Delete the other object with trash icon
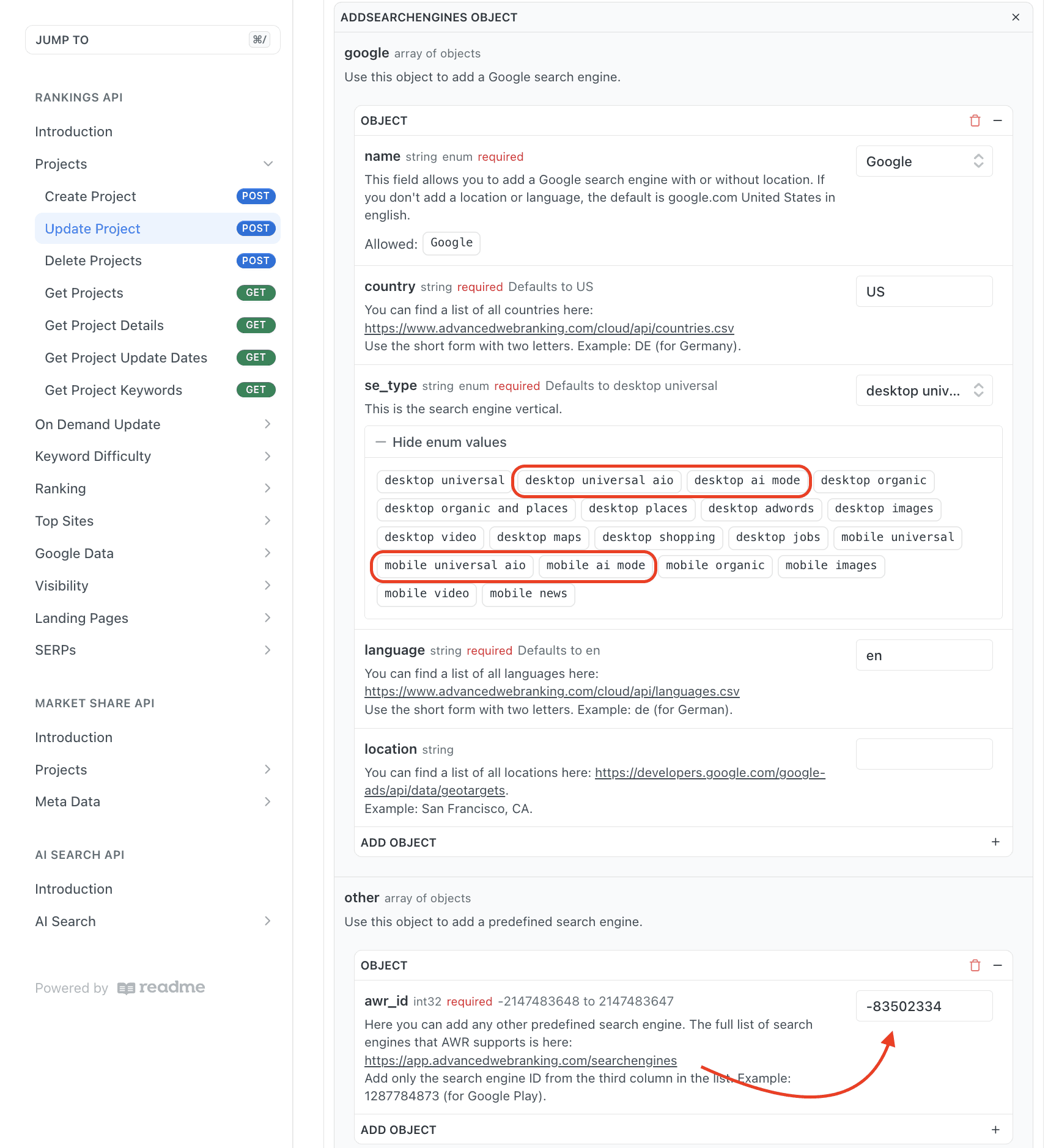1048x1148 pixels. tap(975, 965)
